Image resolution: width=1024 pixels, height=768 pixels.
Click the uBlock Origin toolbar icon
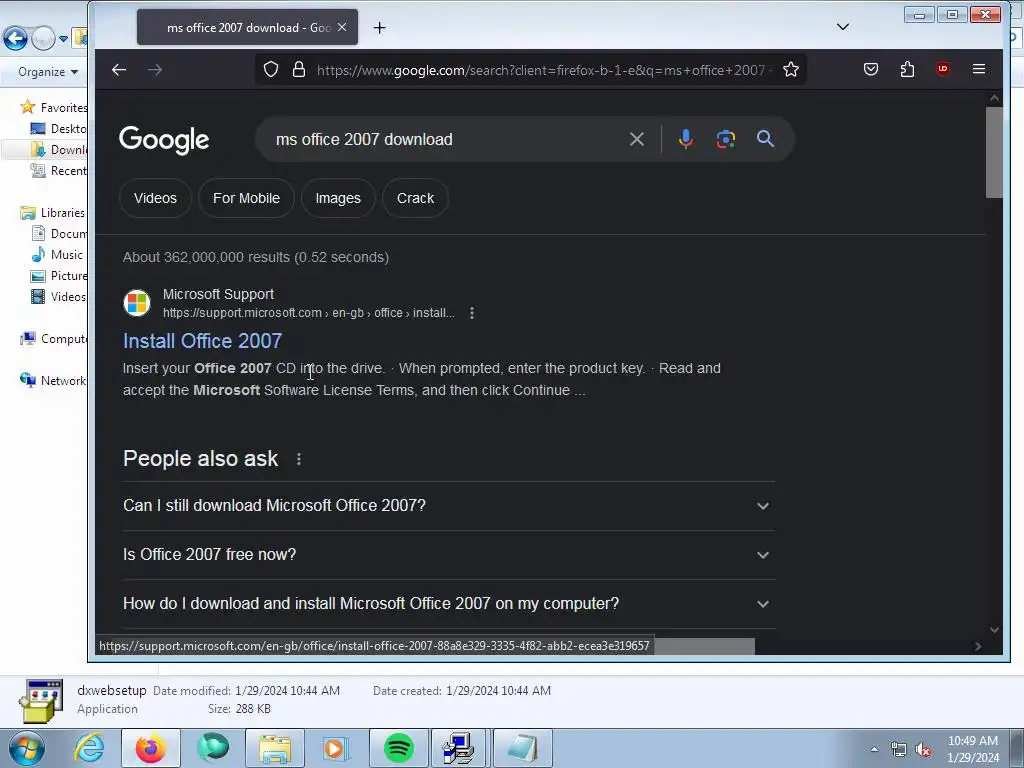942,69
